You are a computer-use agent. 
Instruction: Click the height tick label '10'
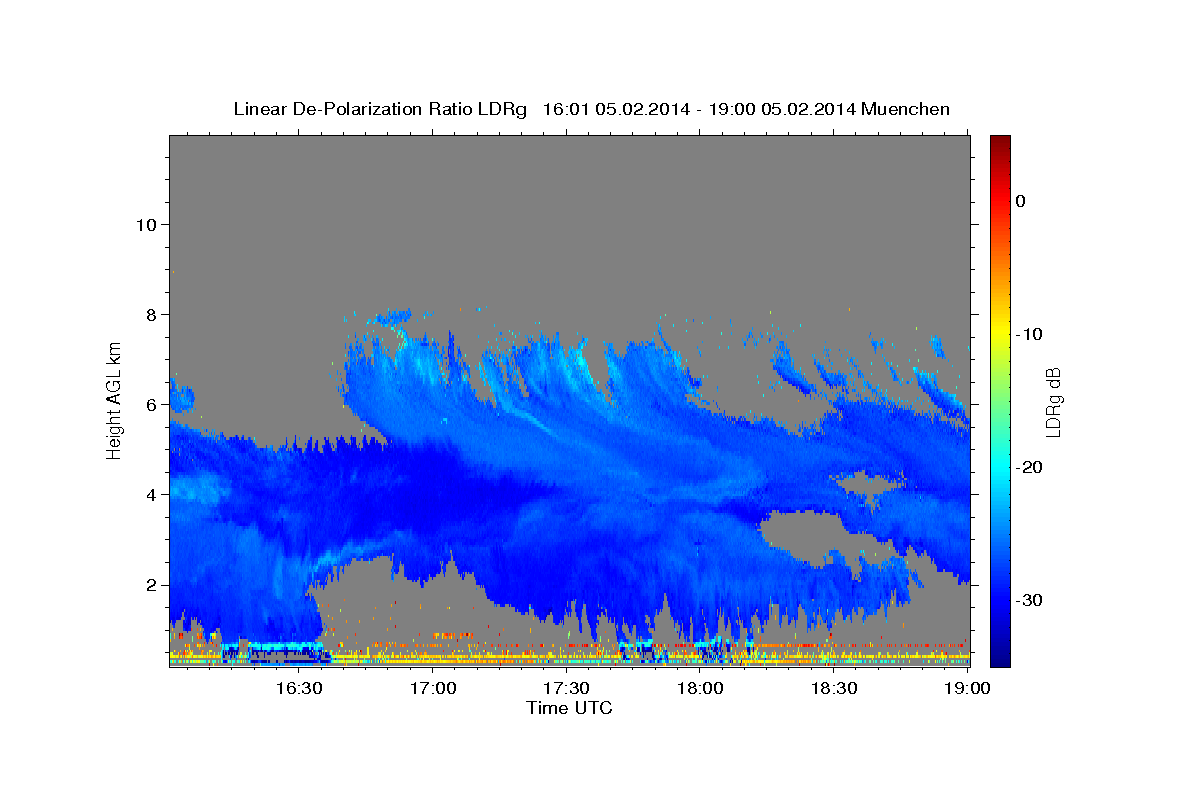click(x=145, y=224)
